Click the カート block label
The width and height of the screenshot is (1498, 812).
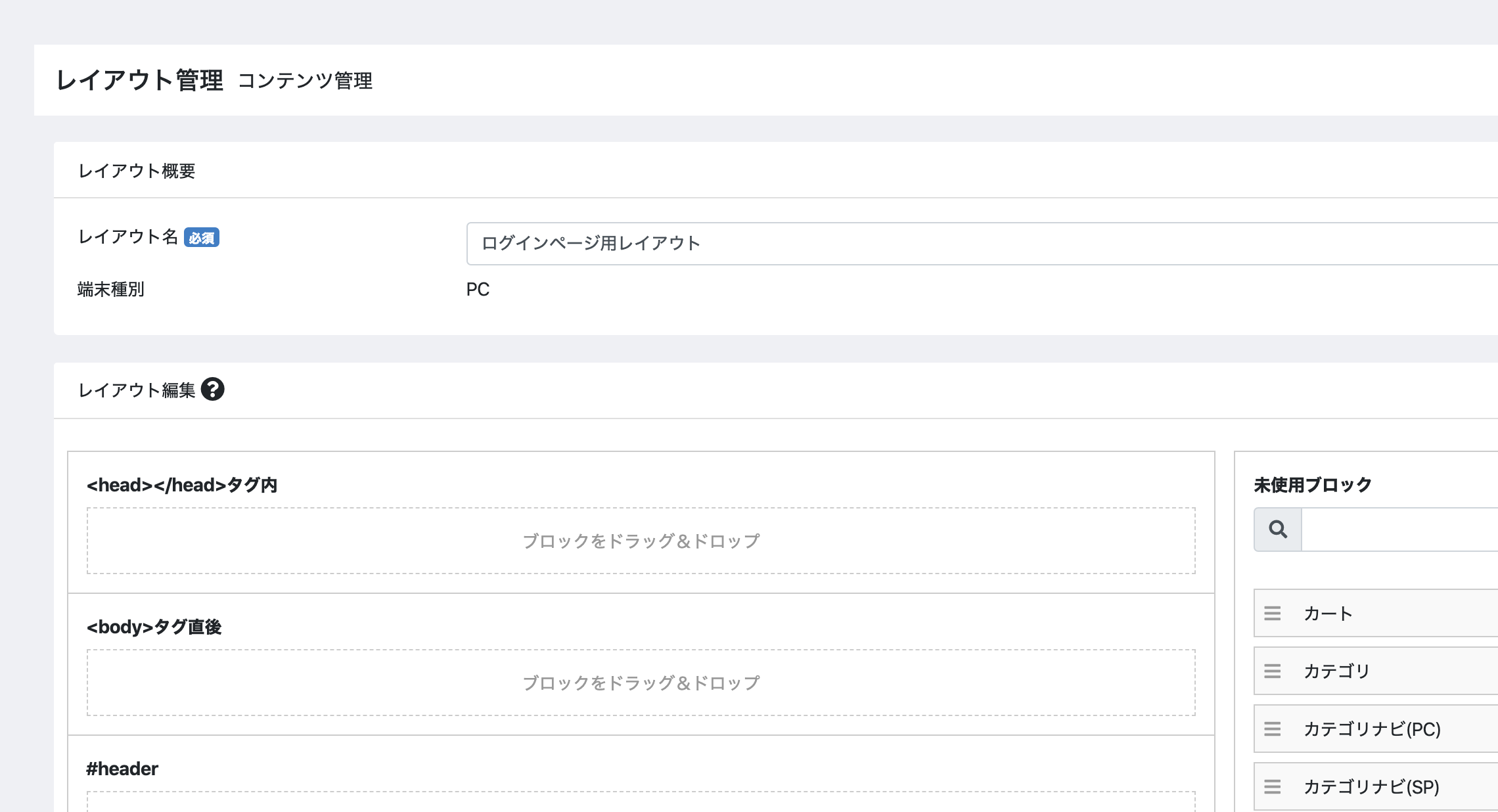pos(1328,614)
